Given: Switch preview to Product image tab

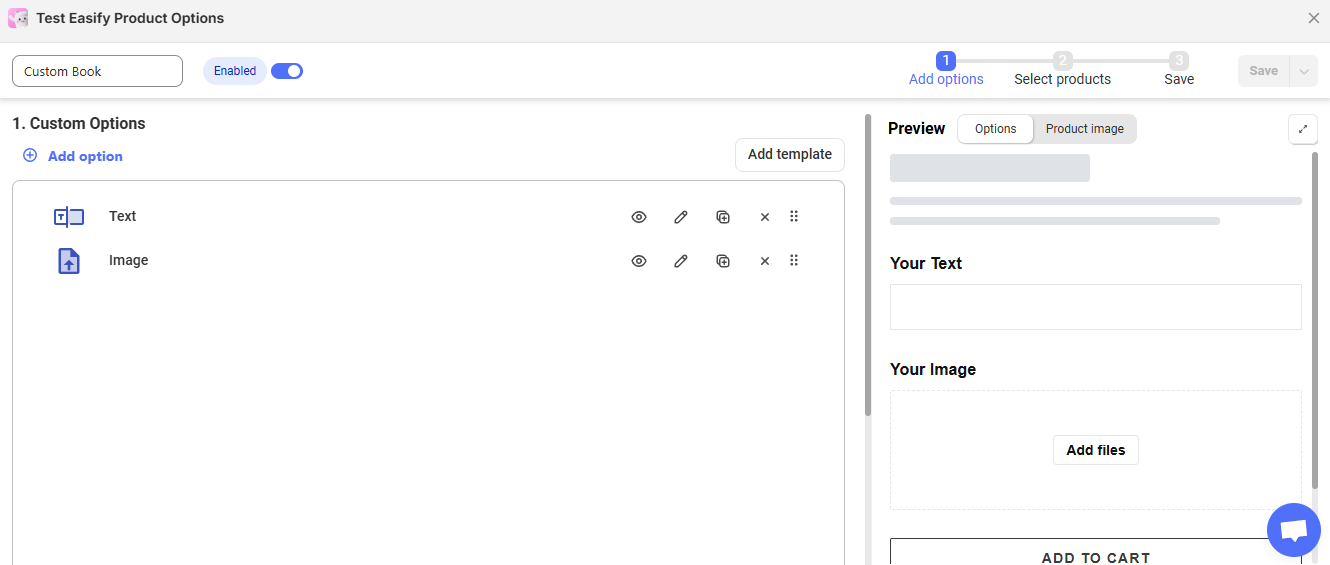Looking at the screenshot, I should click(1084, 129).
